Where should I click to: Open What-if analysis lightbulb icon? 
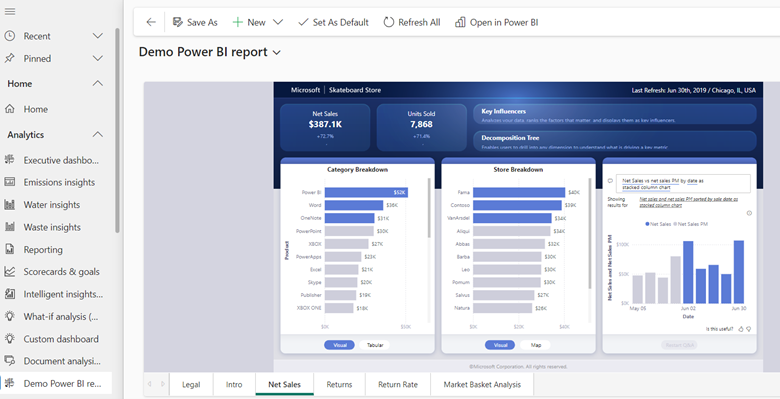pyautogui.click(x=9, y=316)
